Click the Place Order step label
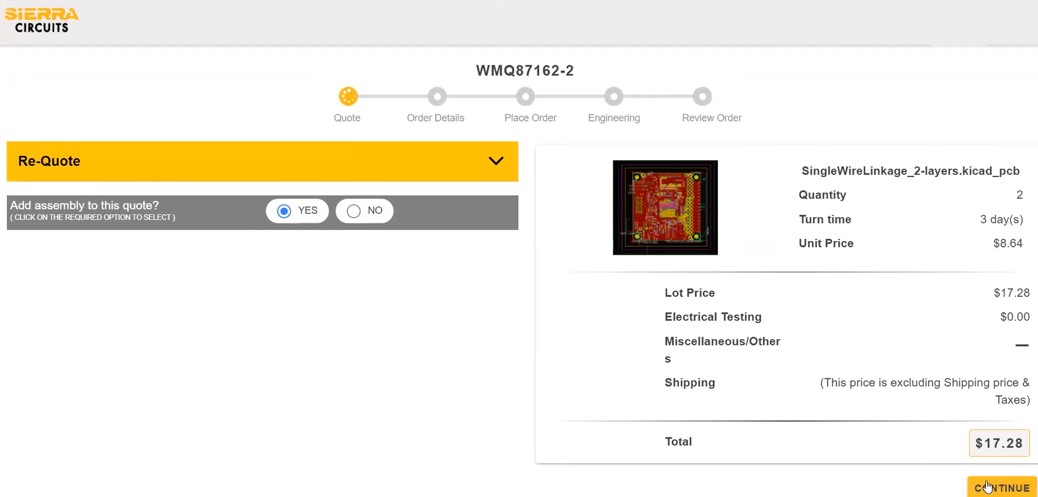Image resolution: width=1038 pixels, height=497 pixels. click(x=530, y=118)
